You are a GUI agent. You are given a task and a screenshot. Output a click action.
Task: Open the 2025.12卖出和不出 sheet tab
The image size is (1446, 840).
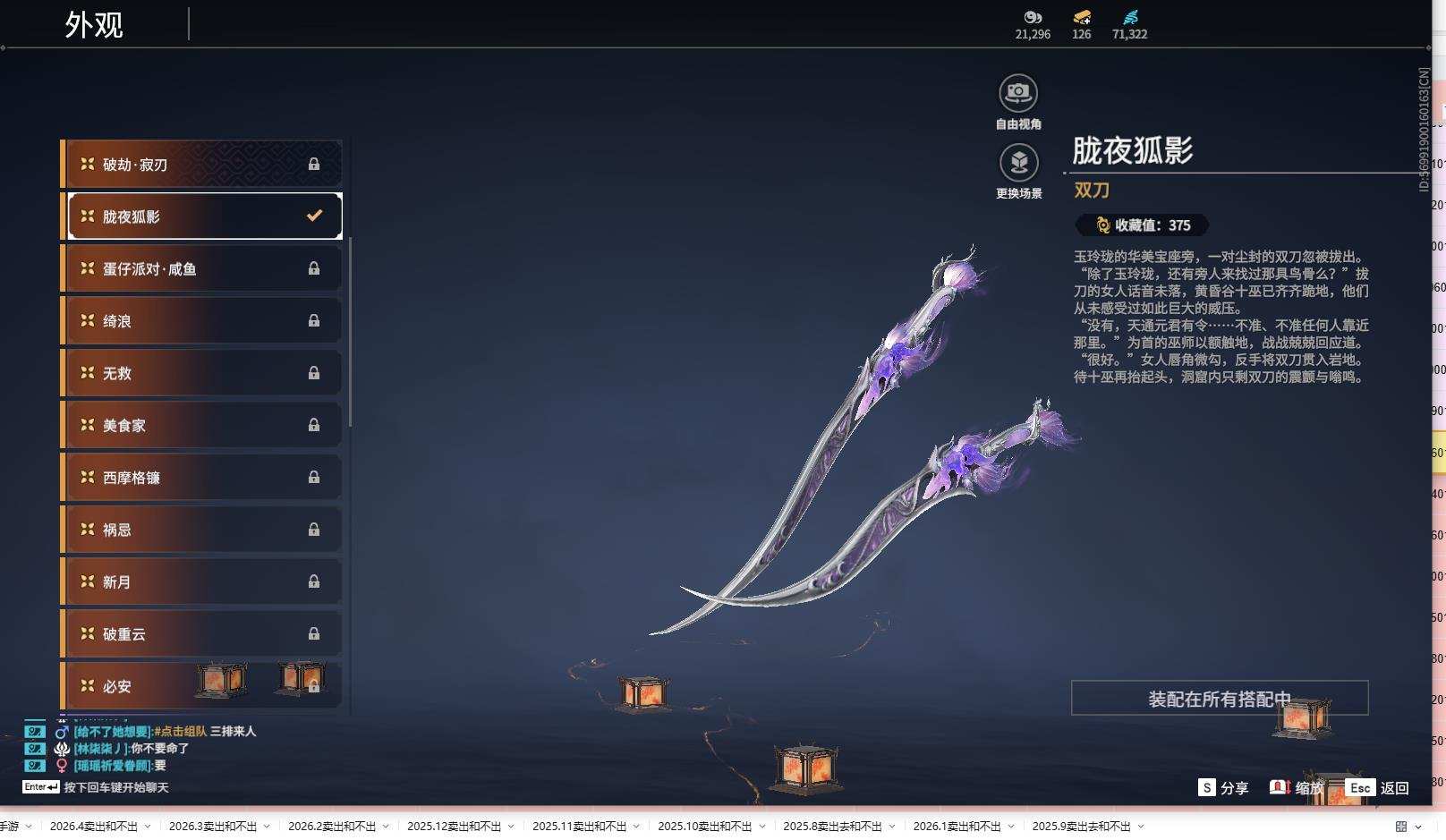(x=455, y=827)
